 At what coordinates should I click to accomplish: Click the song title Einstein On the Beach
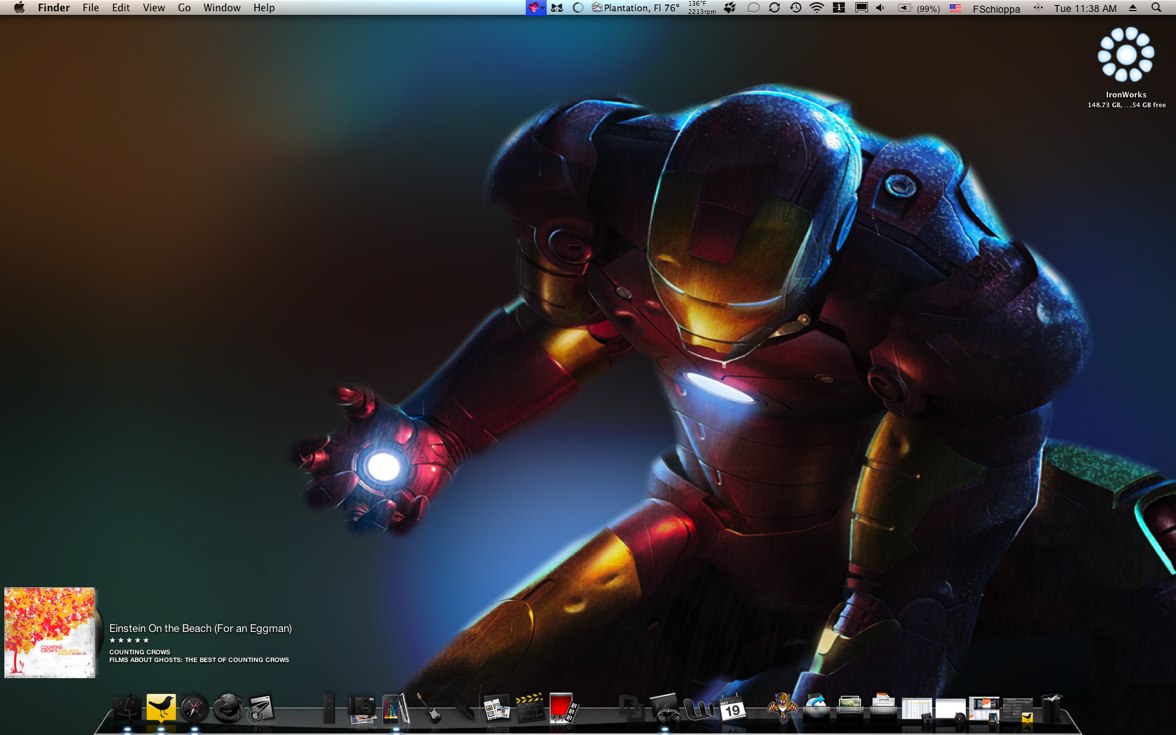pyautogui.click(x=200, y=628)
